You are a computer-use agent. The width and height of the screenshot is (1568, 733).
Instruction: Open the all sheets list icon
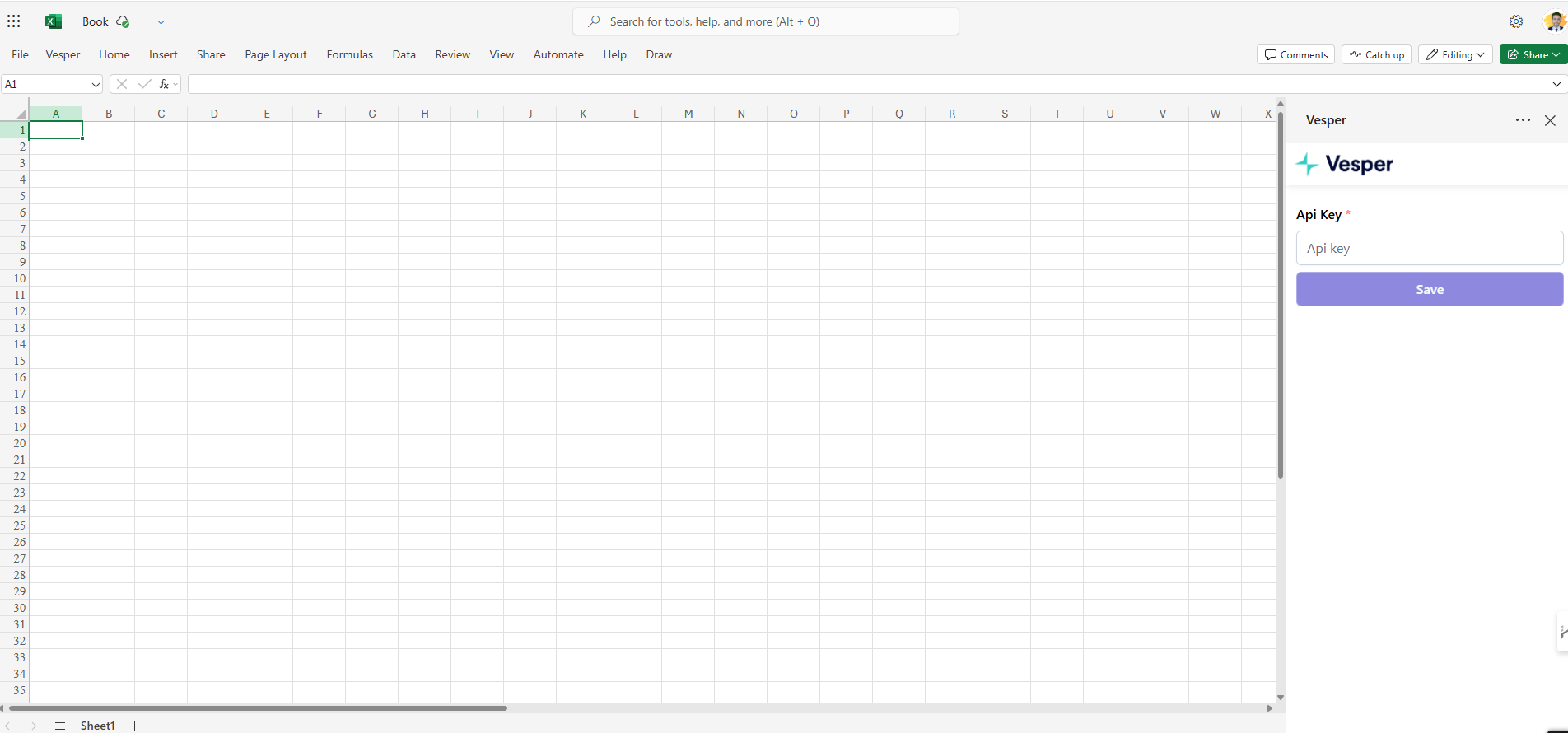[59, 726]
